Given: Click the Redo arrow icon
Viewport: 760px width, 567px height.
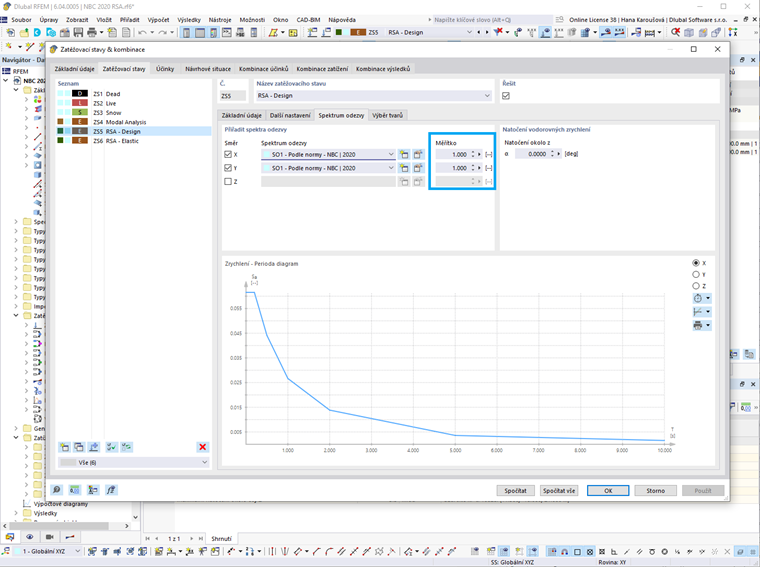Looking at the screenshot, I should click(162, 32).
